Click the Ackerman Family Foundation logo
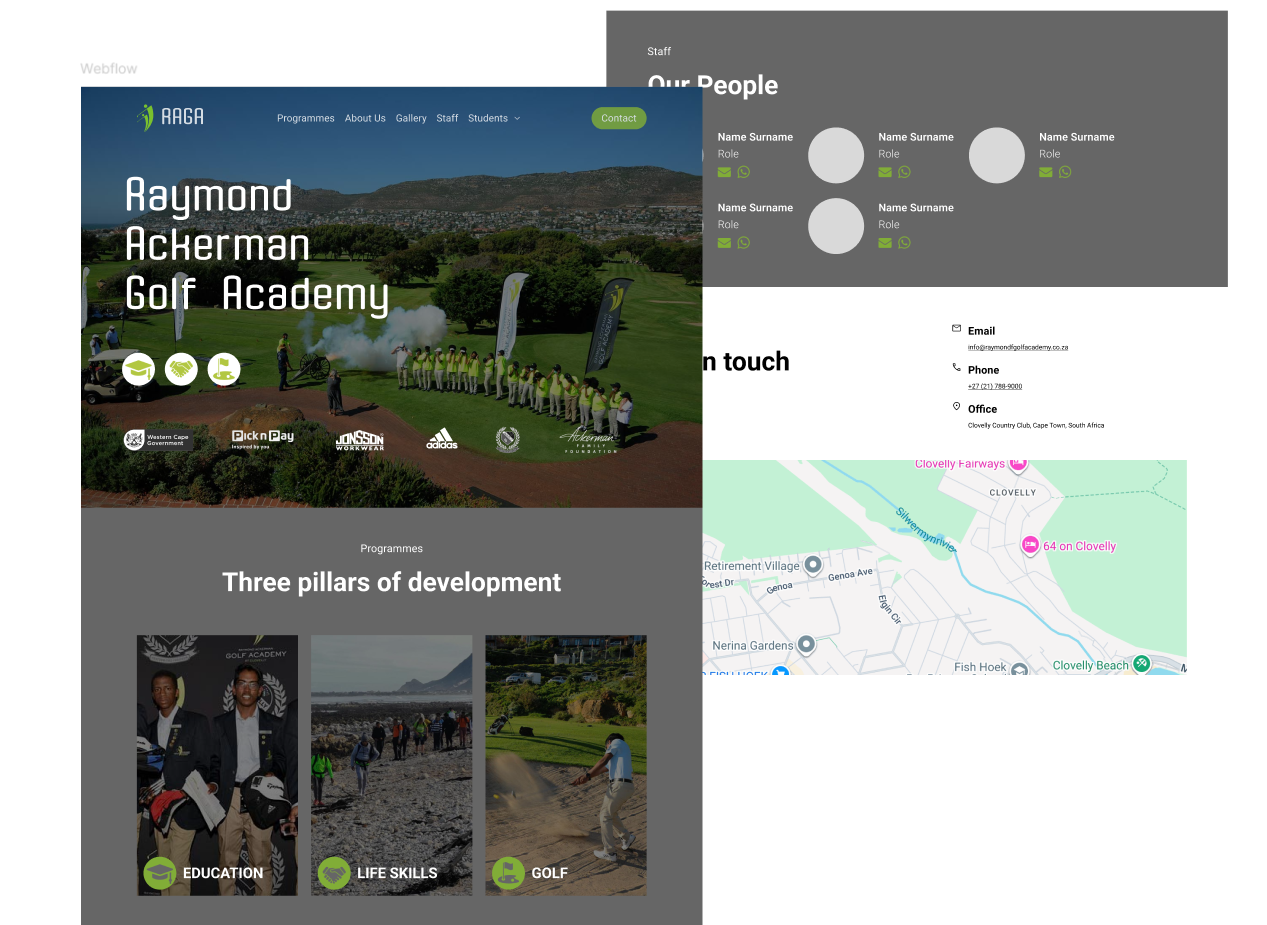Screen dimensions: 1267x925 [x=590, y=440]
